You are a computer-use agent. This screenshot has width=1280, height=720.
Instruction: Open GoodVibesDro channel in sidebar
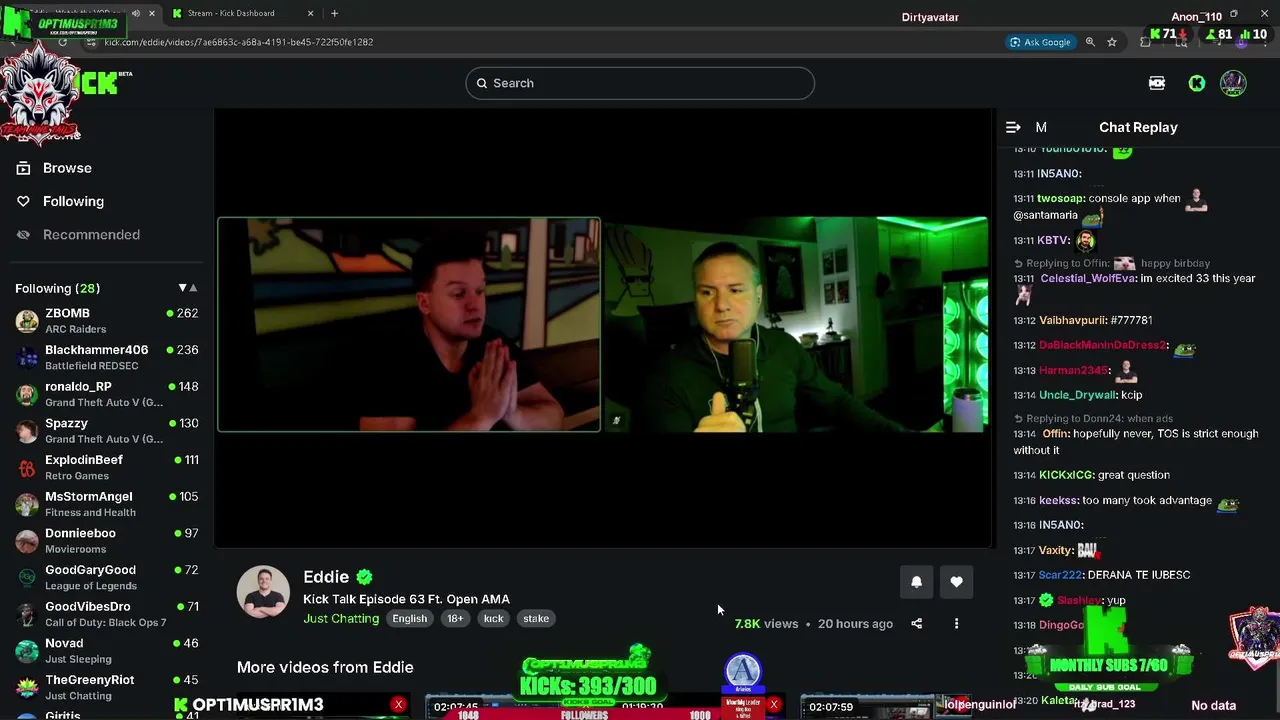pyautogui.click(x=106, y=614)
